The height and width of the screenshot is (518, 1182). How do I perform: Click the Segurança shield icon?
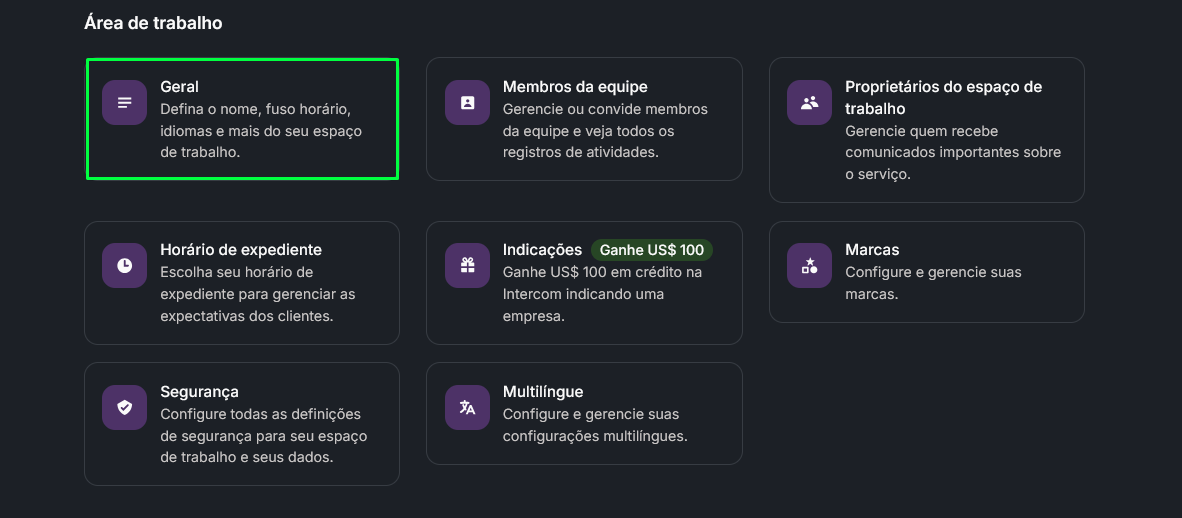(x=124, y=408)
